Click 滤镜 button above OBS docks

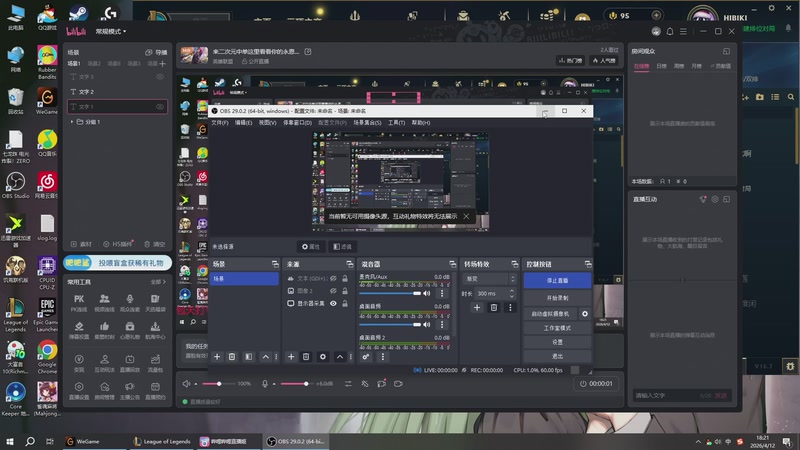pos(342,246)
